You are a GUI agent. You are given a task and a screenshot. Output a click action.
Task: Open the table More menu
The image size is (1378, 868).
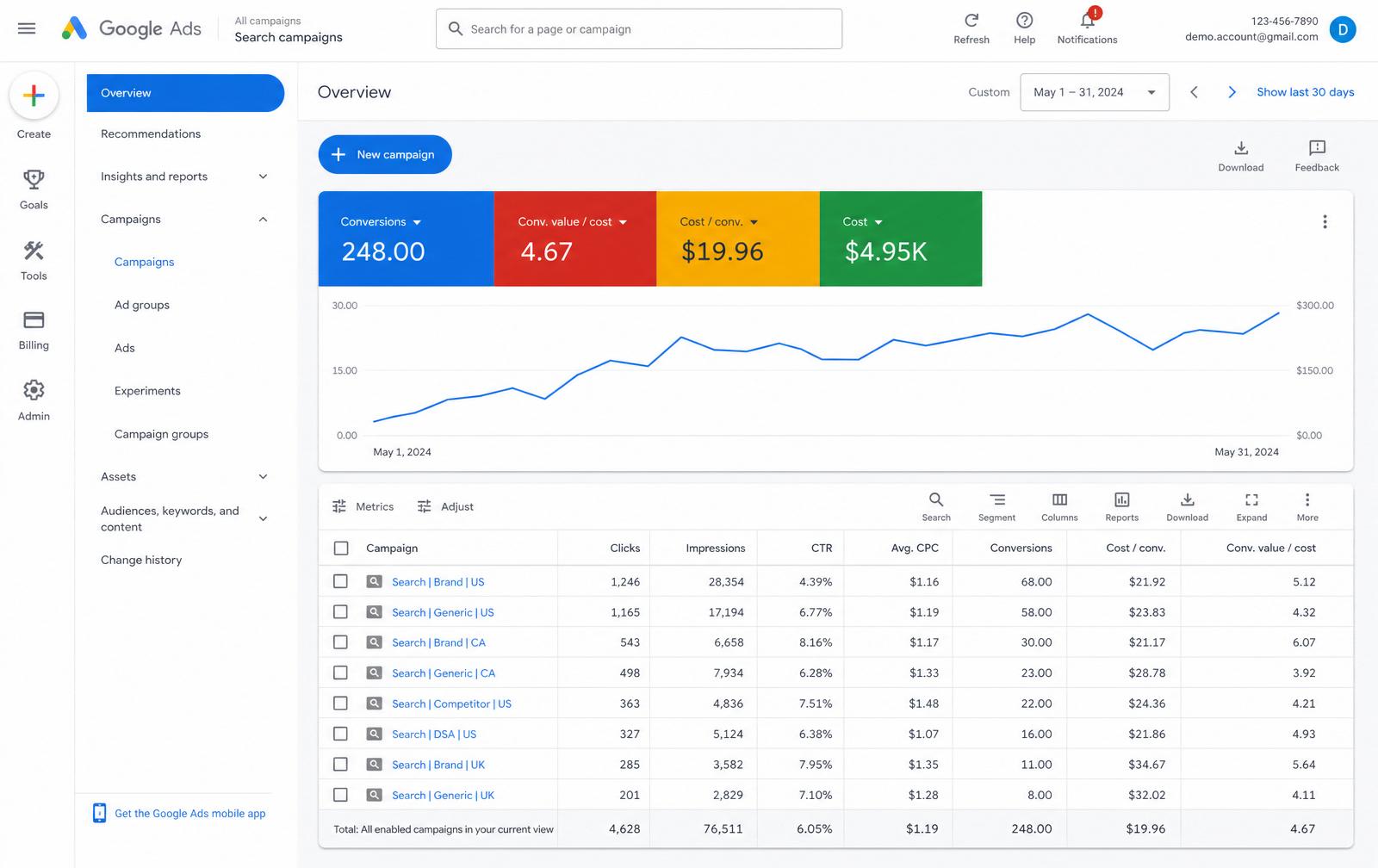(x=1307, y=506)
